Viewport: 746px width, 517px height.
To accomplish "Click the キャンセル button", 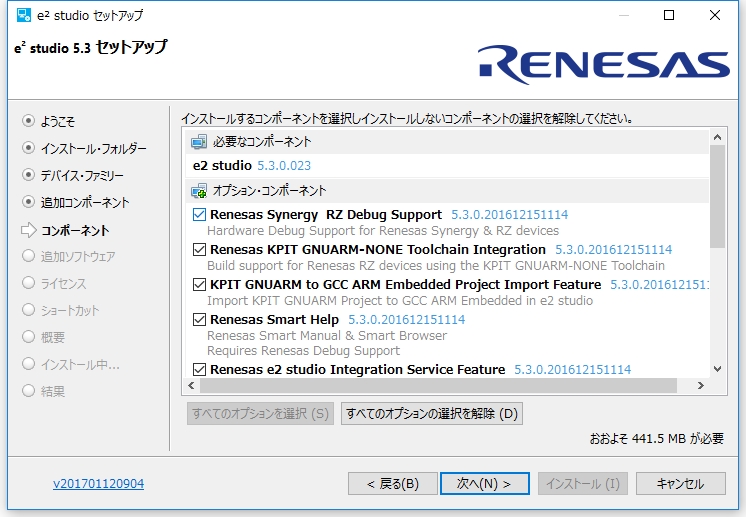I will click(x=681, y=484).
